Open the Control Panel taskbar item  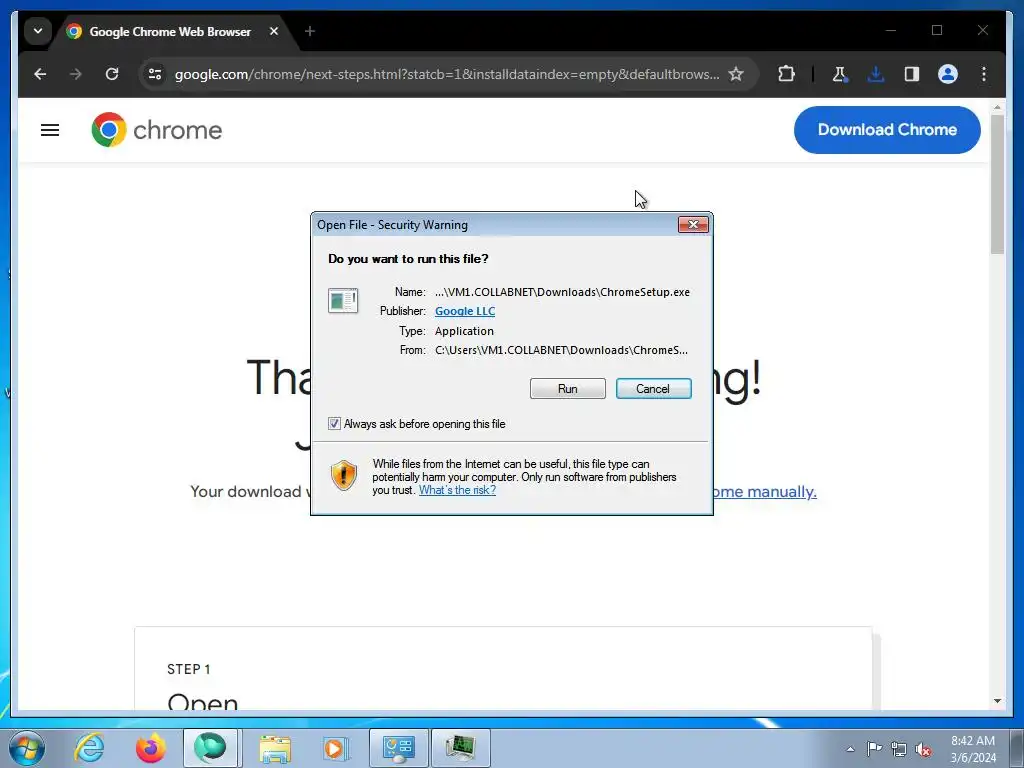tap(399, 748)
